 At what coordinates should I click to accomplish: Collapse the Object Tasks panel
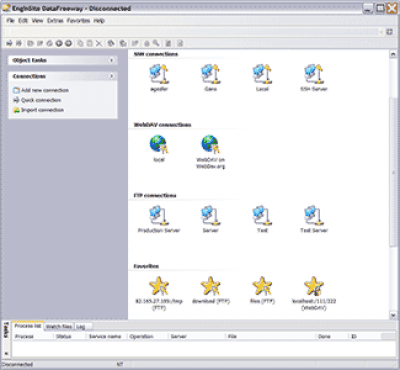click(x=112, y=60)
